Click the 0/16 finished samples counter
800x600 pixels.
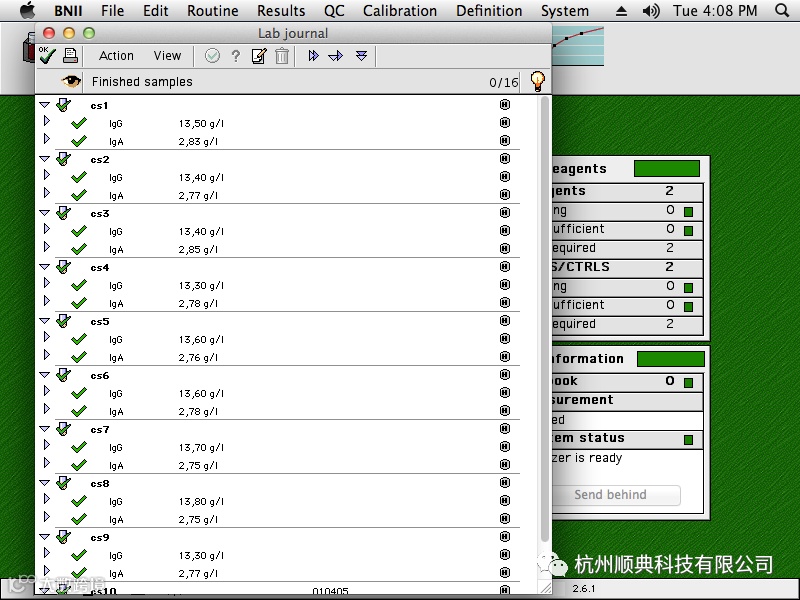(x=504, y=82)
